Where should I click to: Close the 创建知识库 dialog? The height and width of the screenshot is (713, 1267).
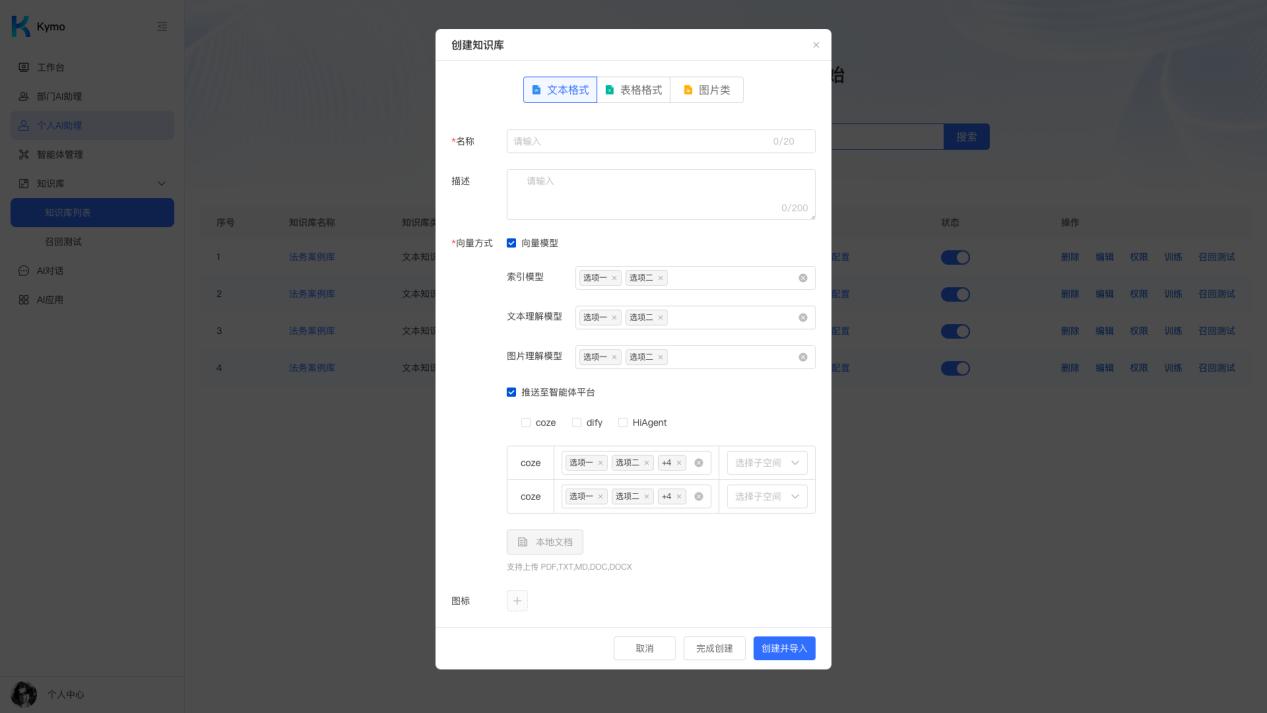click(816, 45)
